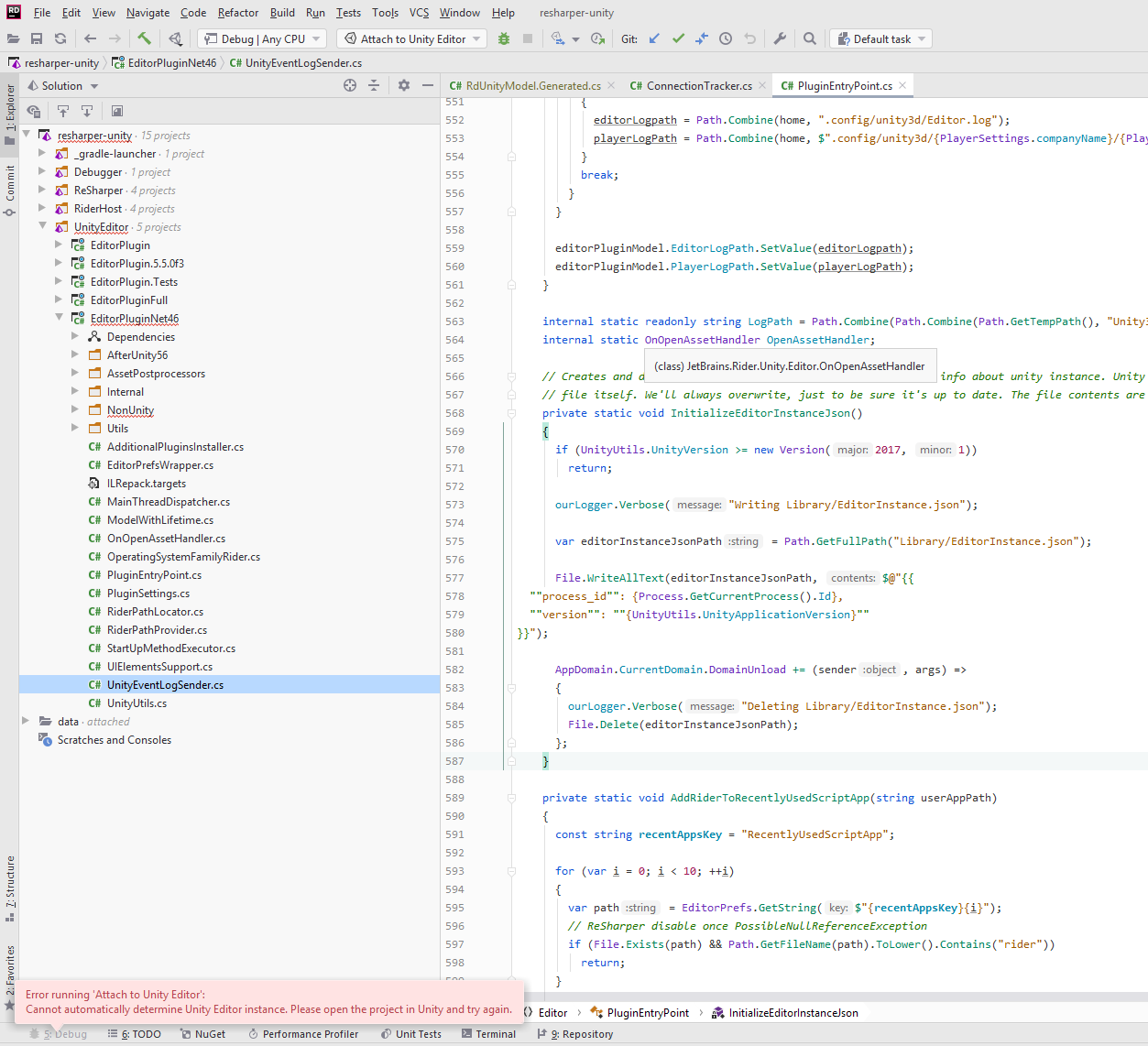Toggle the Structure side tool window
Screen dimensions: 1148x1046
pos(10,887)
